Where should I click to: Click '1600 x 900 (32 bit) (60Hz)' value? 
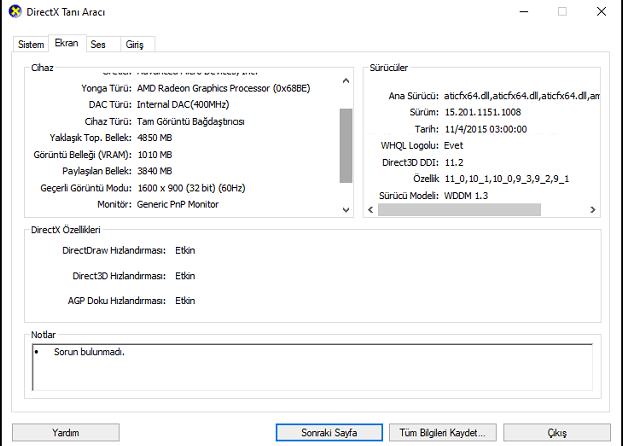(191, 188)
